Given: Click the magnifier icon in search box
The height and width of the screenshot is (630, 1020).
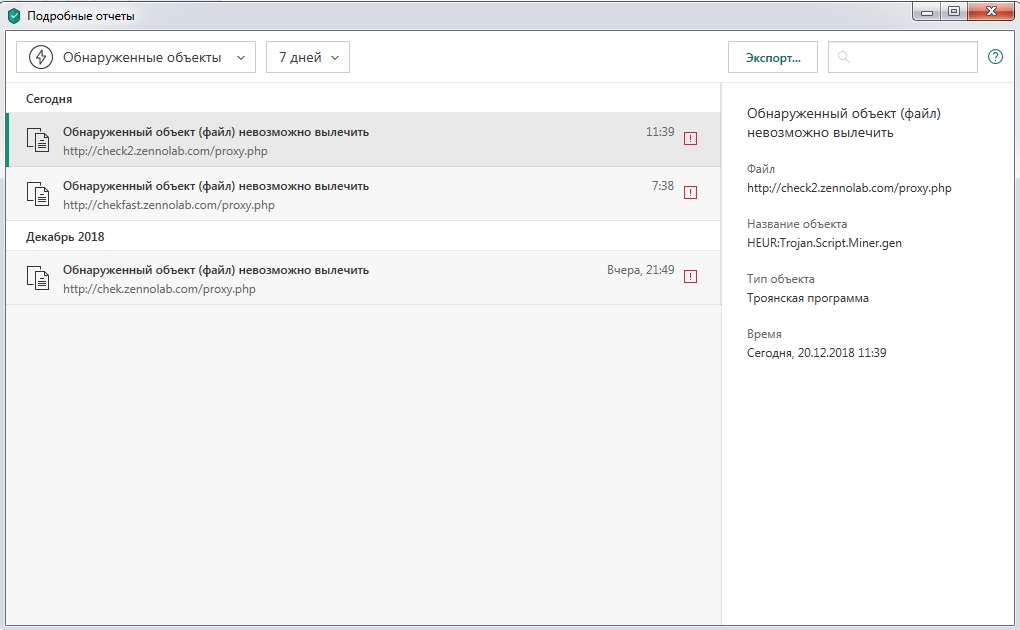Looking at the screenshot, I should (844, 58).
